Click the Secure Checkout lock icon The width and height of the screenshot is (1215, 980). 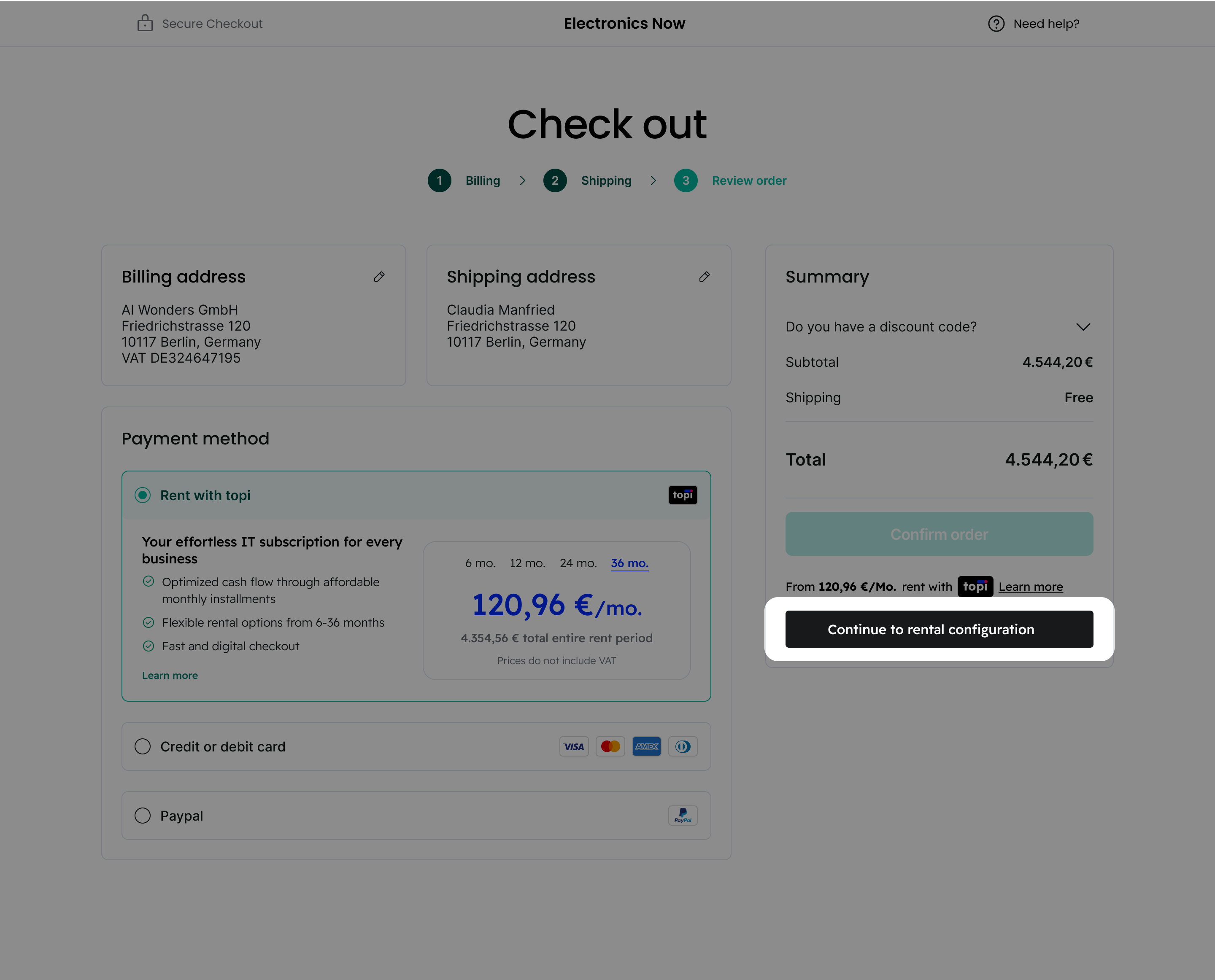point(145,23)
